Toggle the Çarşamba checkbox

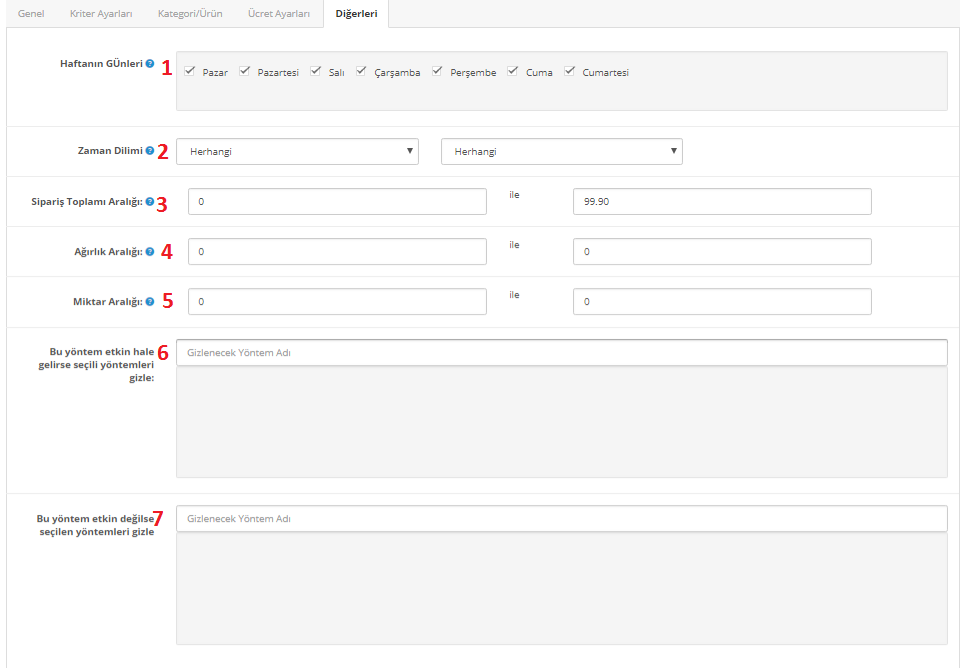(362, 71)
